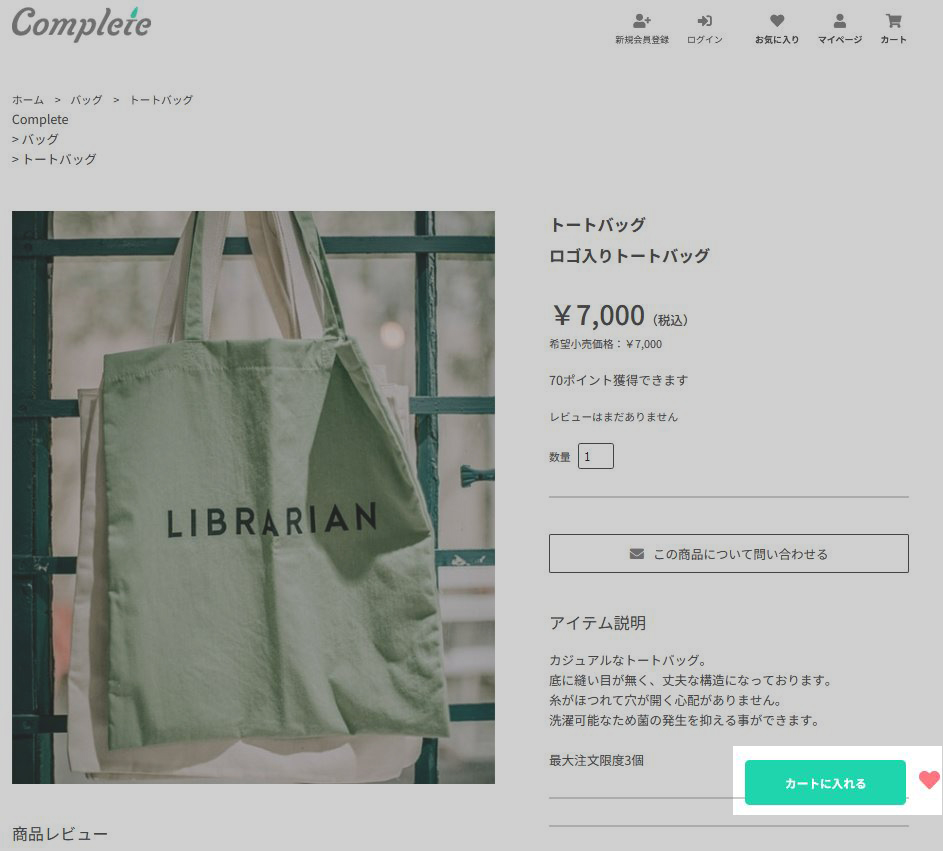The image size is (943, 851).
Task: Open the カート shopping cart icon
Action: (x=894, y=21)
